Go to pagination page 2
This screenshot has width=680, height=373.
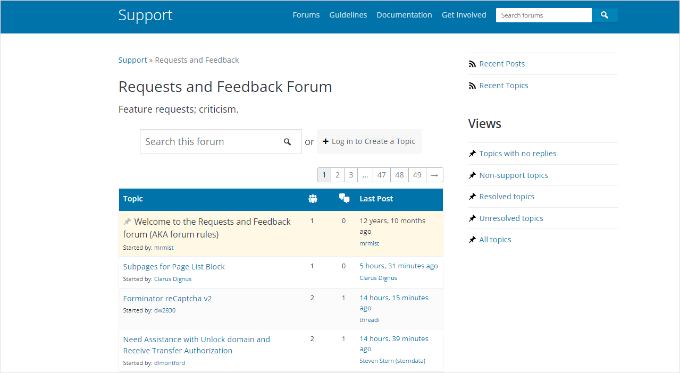click(x=337, y=175)
